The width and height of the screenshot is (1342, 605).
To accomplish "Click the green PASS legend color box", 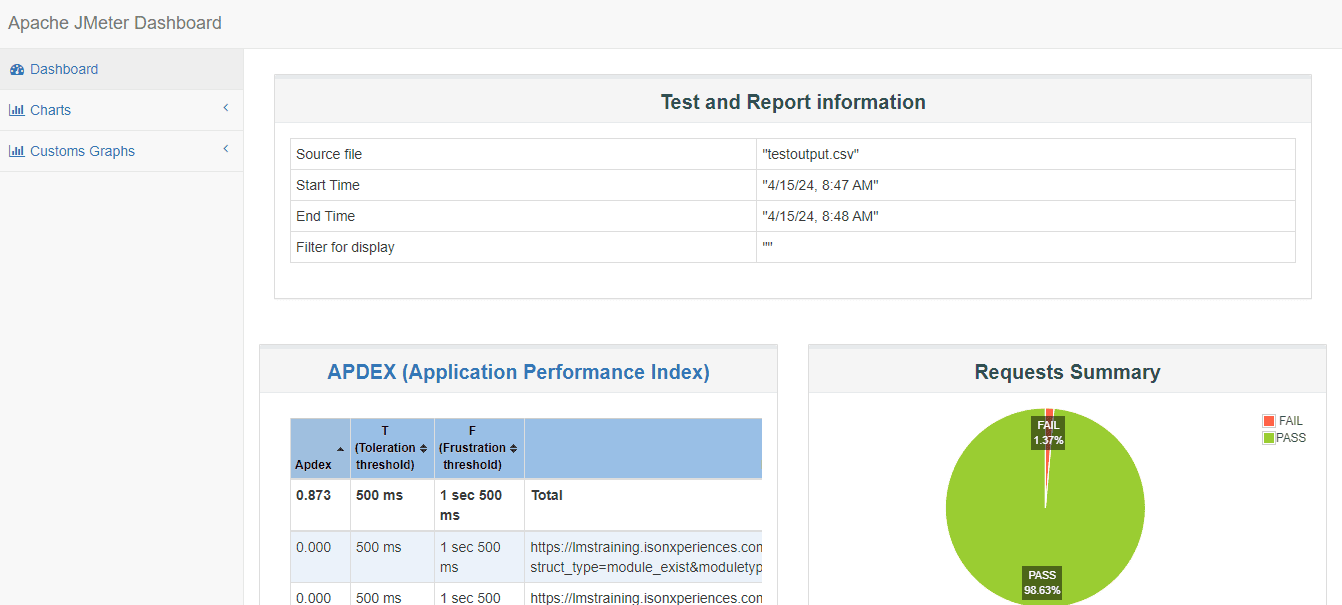I will [1269, 438].
